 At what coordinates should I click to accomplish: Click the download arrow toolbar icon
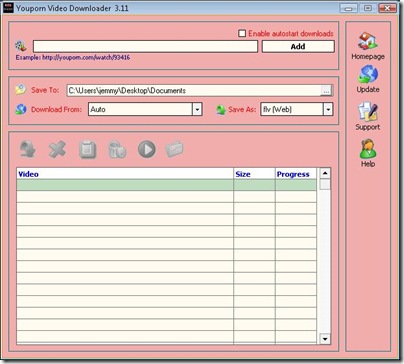click(28, 149)
